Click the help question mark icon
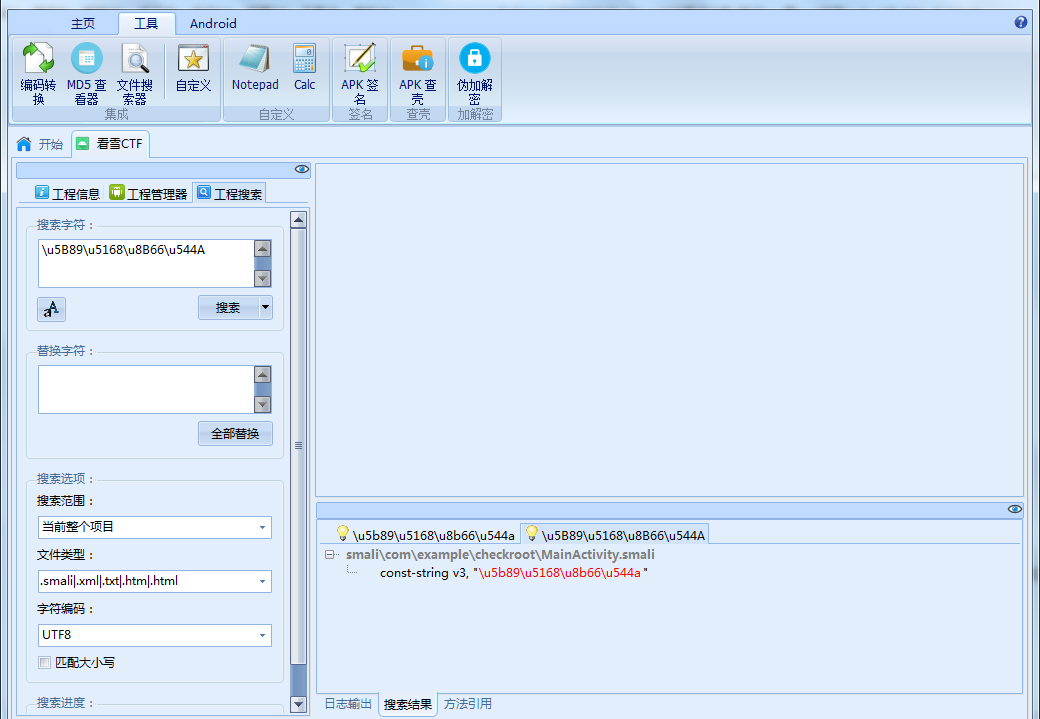Screen dimensions: 1040x719 point(1021,22)
